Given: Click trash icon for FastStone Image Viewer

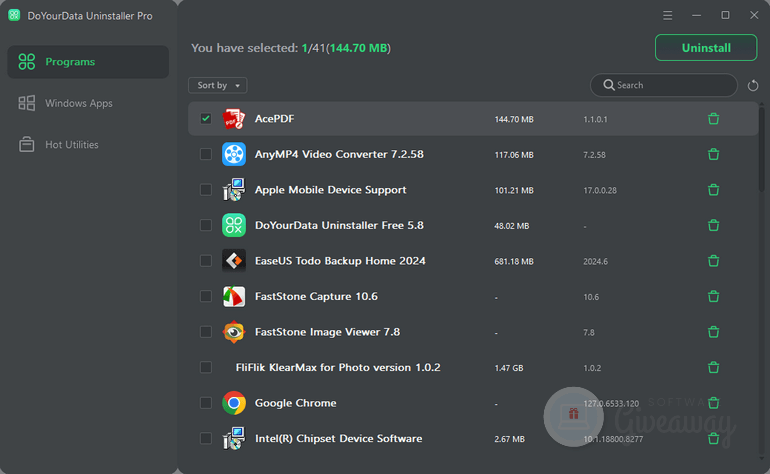Looking at the screenshot, I should pyautogui.click(x=714, y=332).
